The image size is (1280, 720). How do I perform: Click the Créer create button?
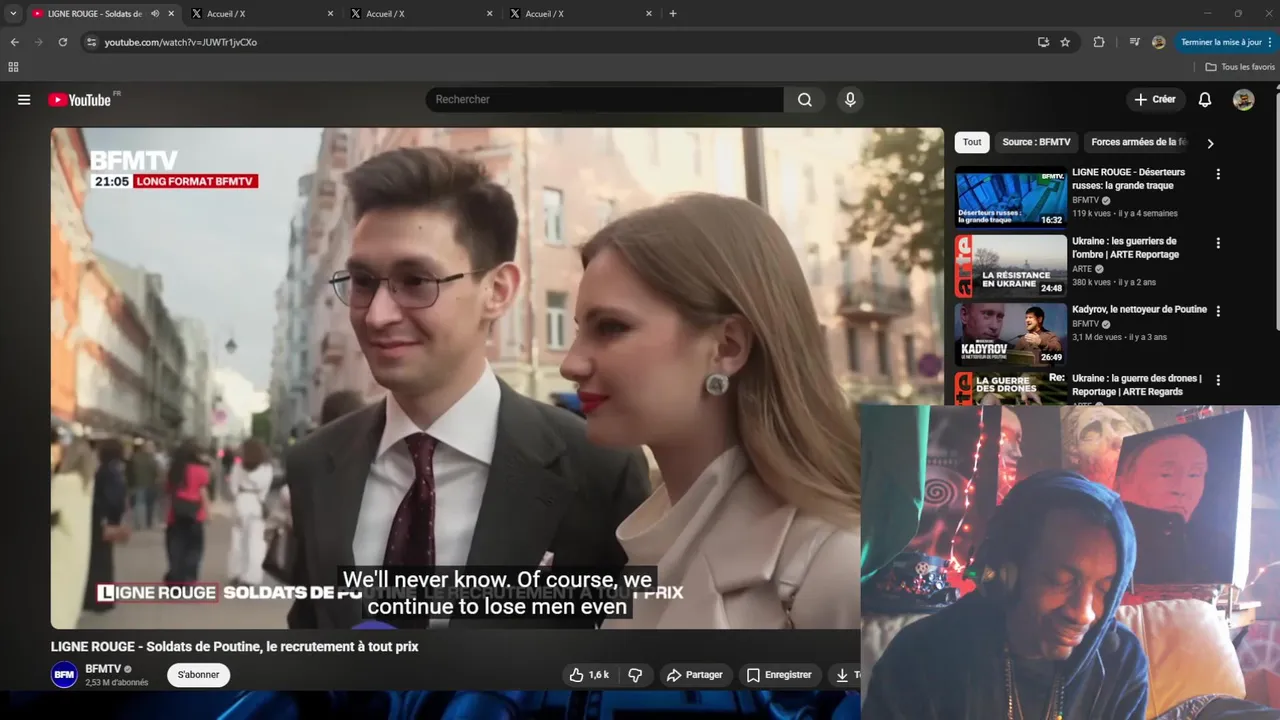tap(1155, 99)
